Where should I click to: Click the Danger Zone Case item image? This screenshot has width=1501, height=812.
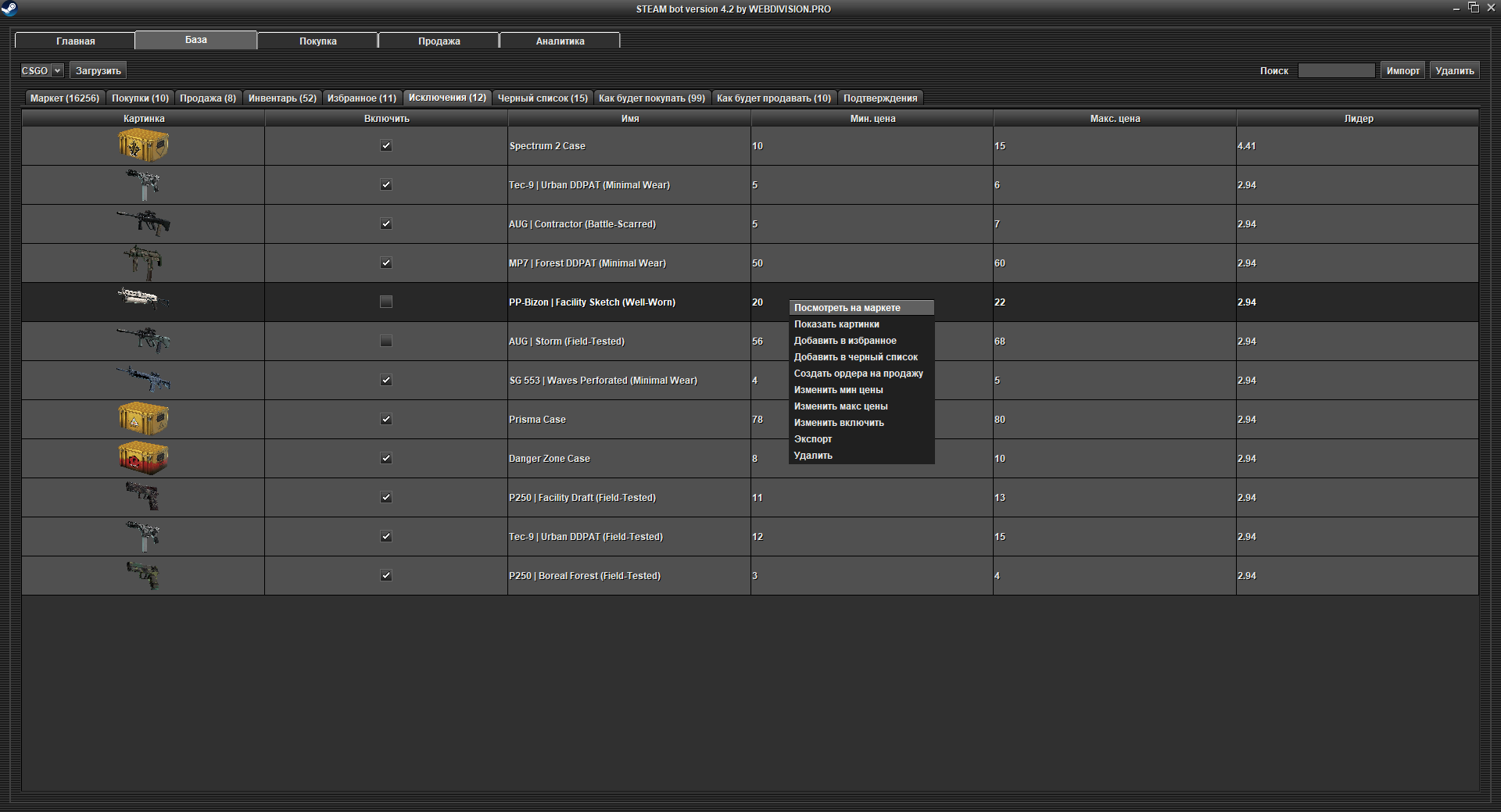pos(143,458)
